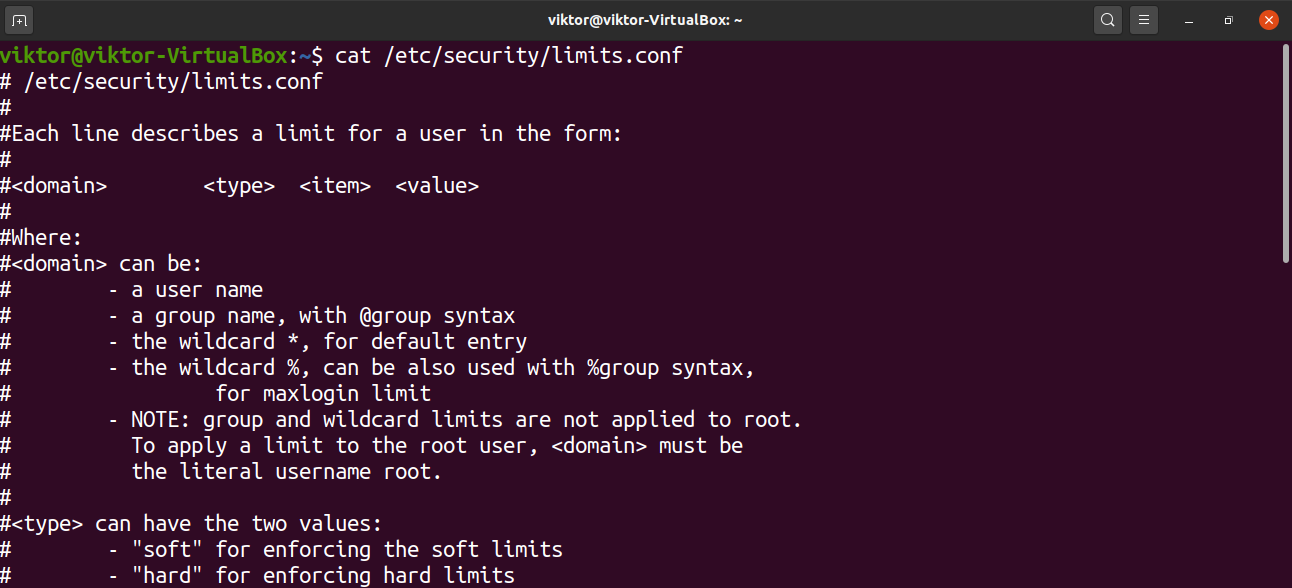Click the <value> column header text
The image size is (1292, 588).
click(x=437, y=186)
